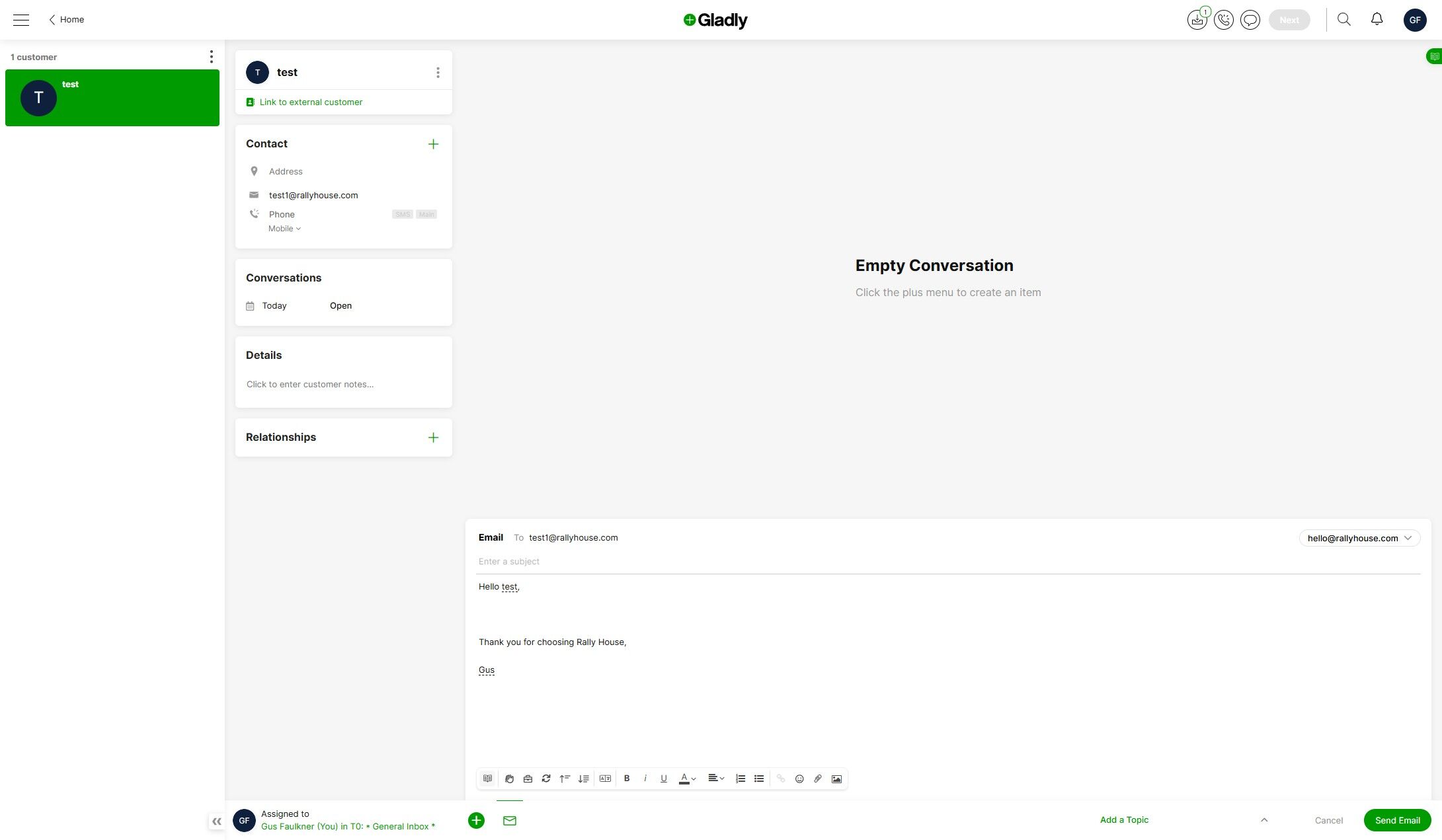Screen dimensions: 1442x840
Task: Open the inbox tray icon with badge
Action: (x=1197, y=20)
